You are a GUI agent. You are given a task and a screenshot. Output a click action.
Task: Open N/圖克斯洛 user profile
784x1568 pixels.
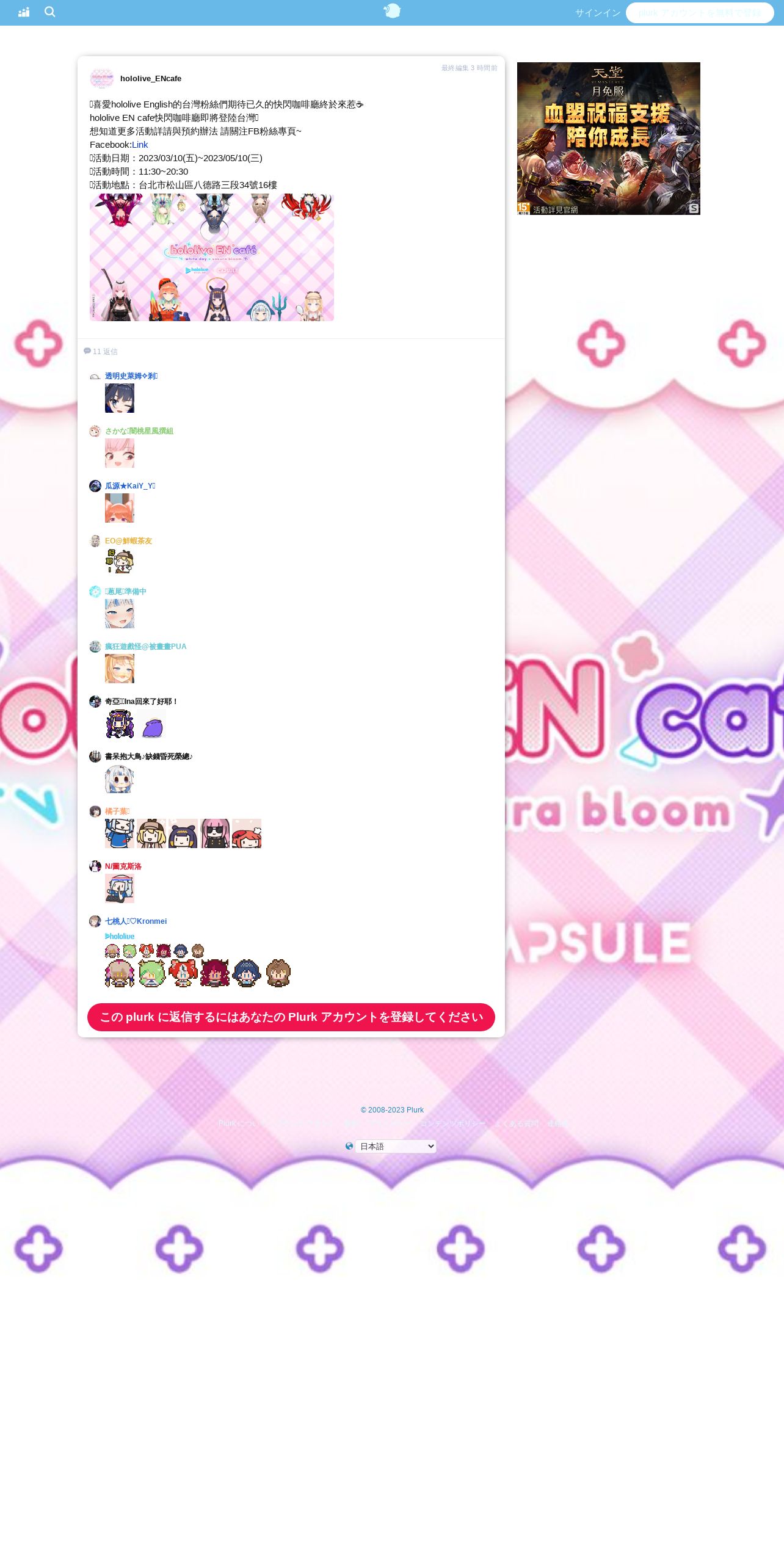123,866
